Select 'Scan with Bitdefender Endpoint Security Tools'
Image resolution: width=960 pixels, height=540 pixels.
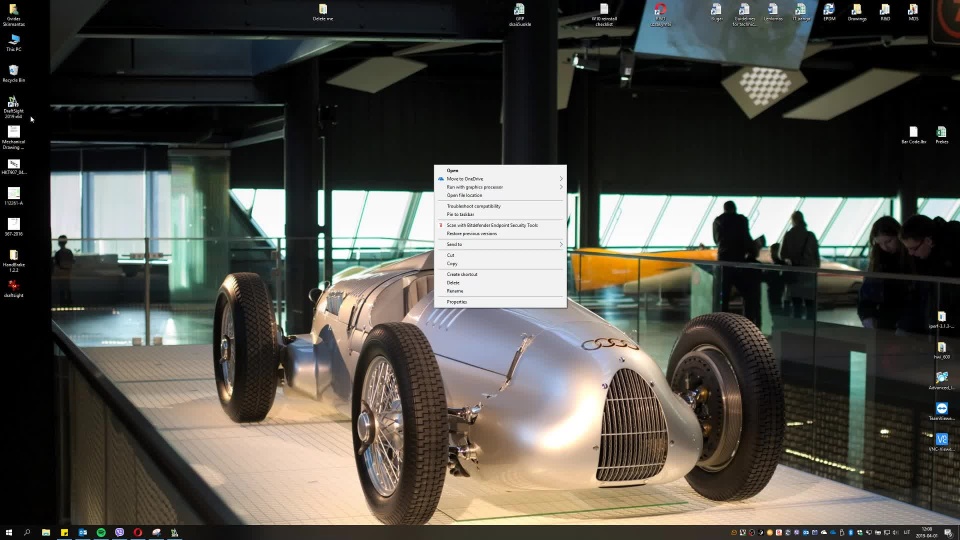(492, 225)
